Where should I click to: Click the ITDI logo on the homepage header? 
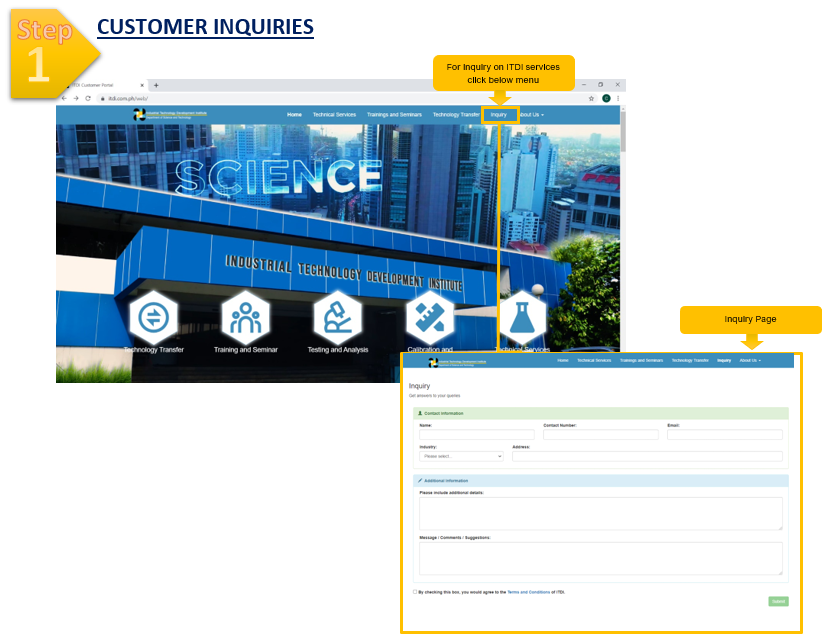click(x=170, y=114)
